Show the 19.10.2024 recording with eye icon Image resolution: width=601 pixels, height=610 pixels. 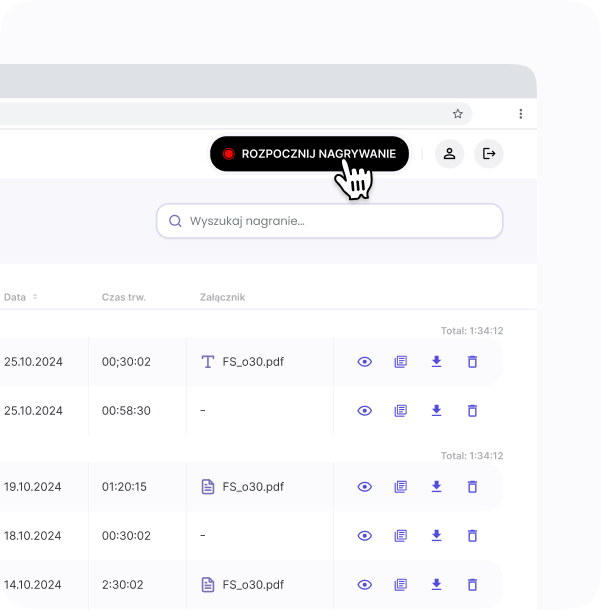pyautogui.click(x=365, y=487)
